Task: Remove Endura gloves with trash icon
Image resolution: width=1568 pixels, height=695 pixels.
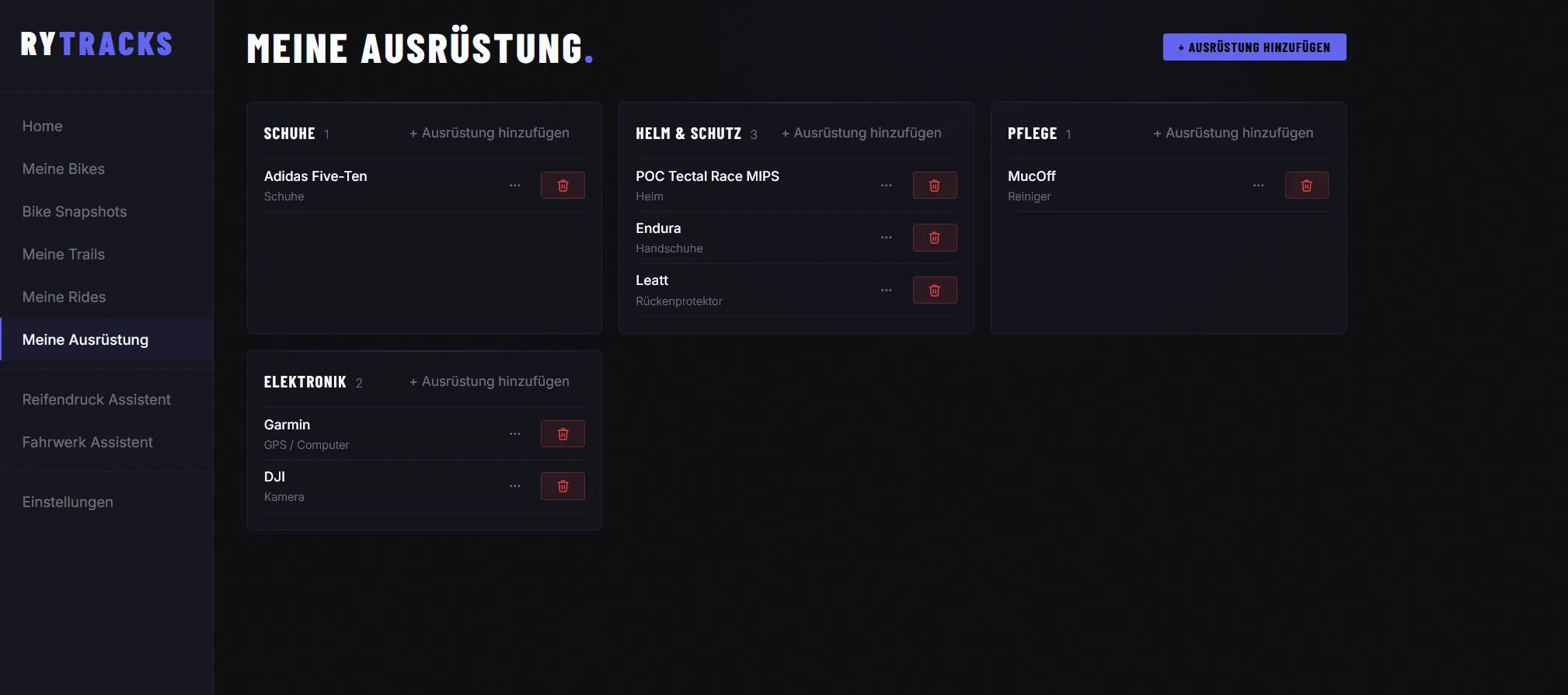Action: pos(934,238)
